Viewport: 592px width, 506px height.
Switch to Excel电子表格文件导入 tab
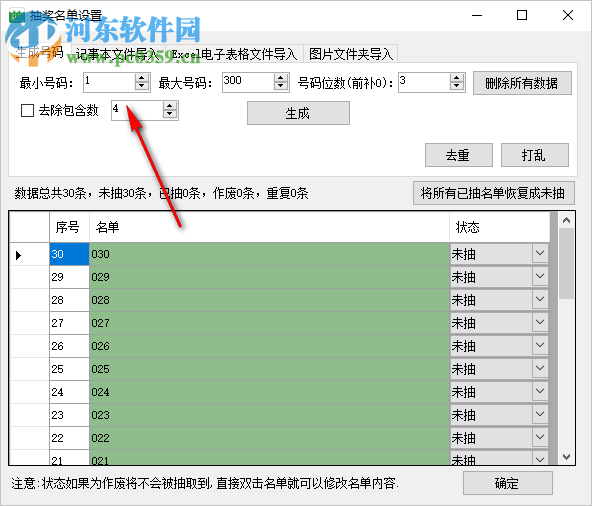(234, 54)
